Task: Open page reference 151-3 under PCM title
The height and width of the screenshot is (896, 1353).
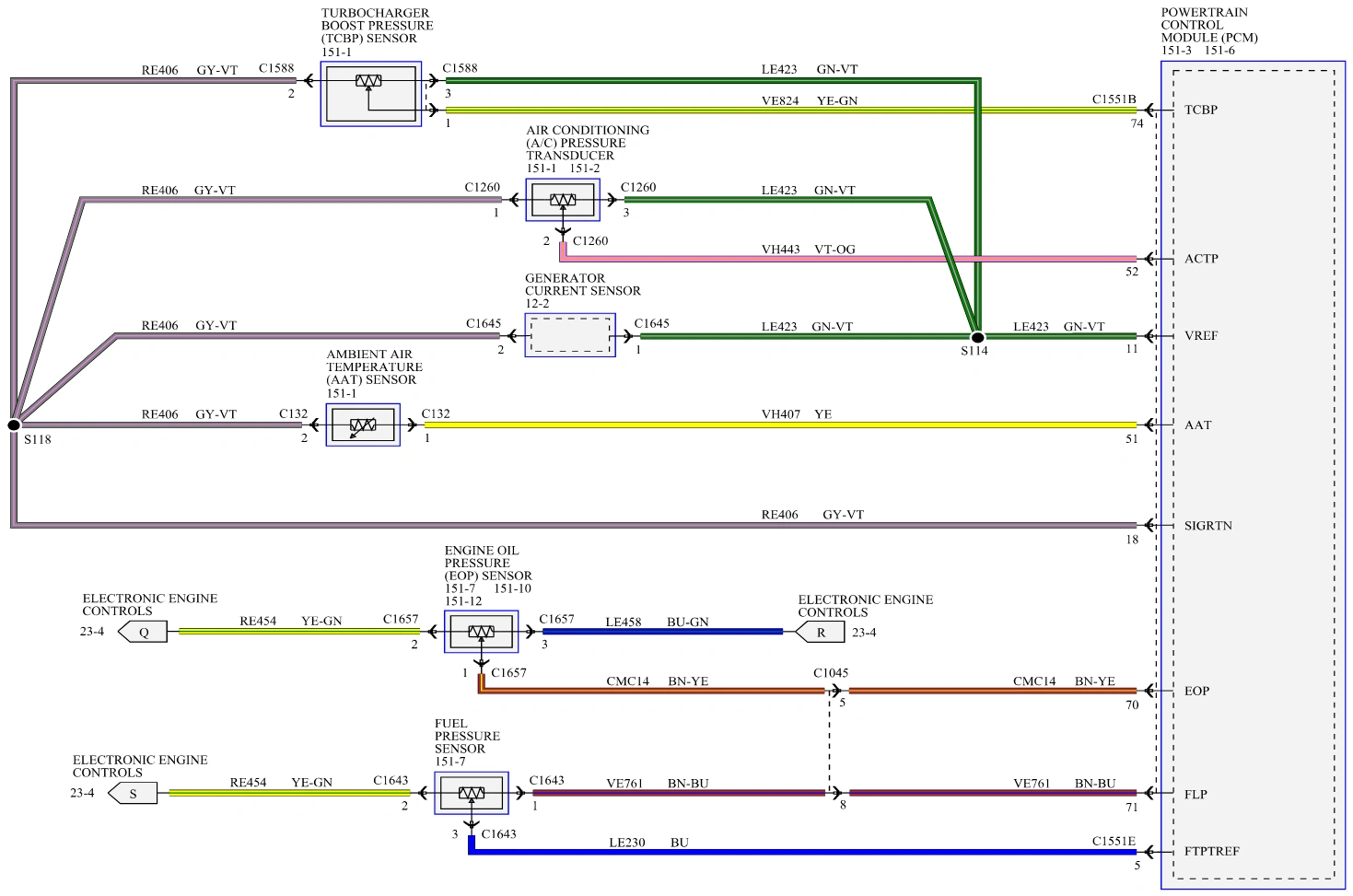Action: (1176, 51)
